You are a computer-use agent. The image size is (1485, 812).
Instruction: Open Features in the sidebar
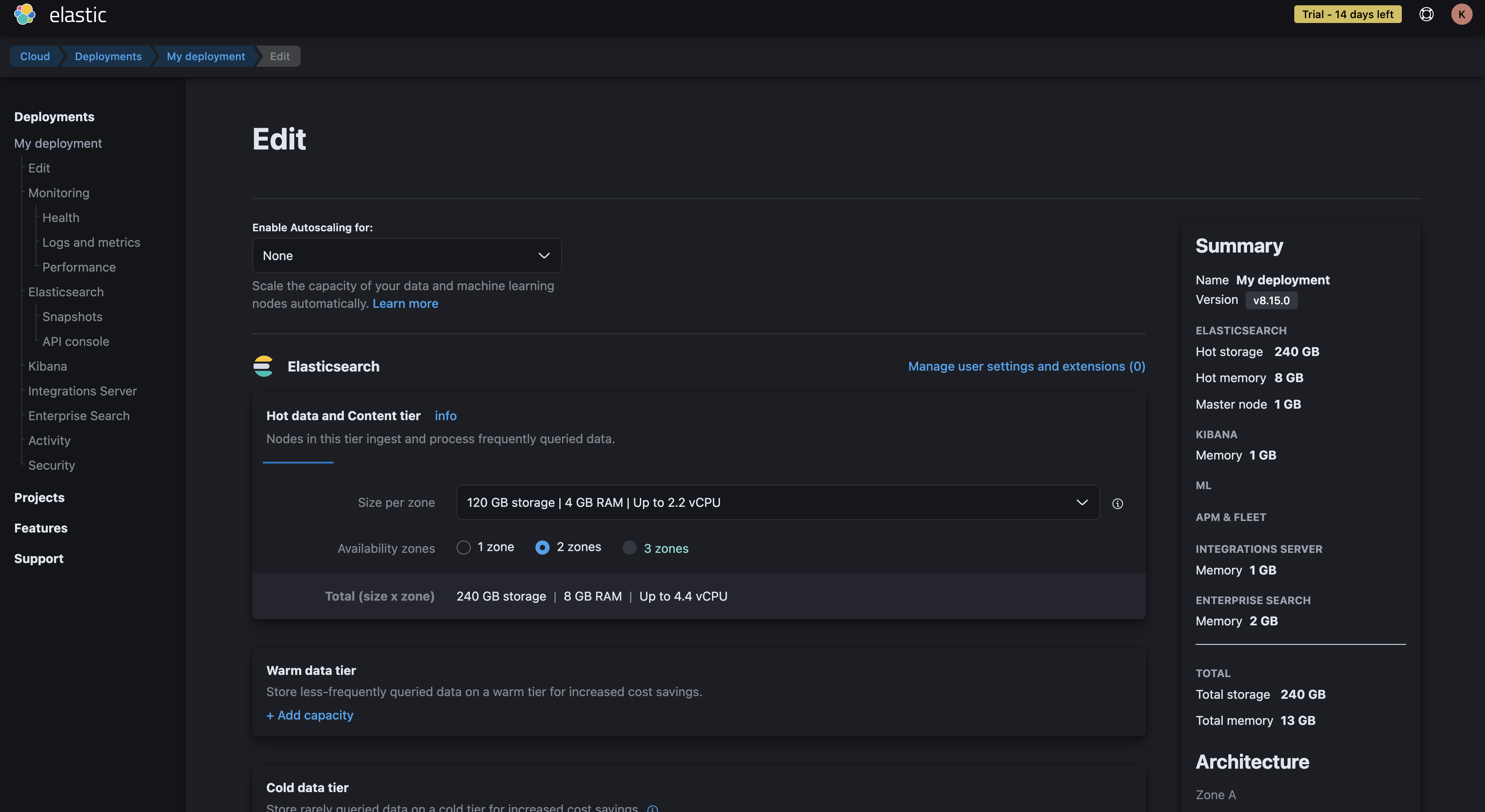41,529
